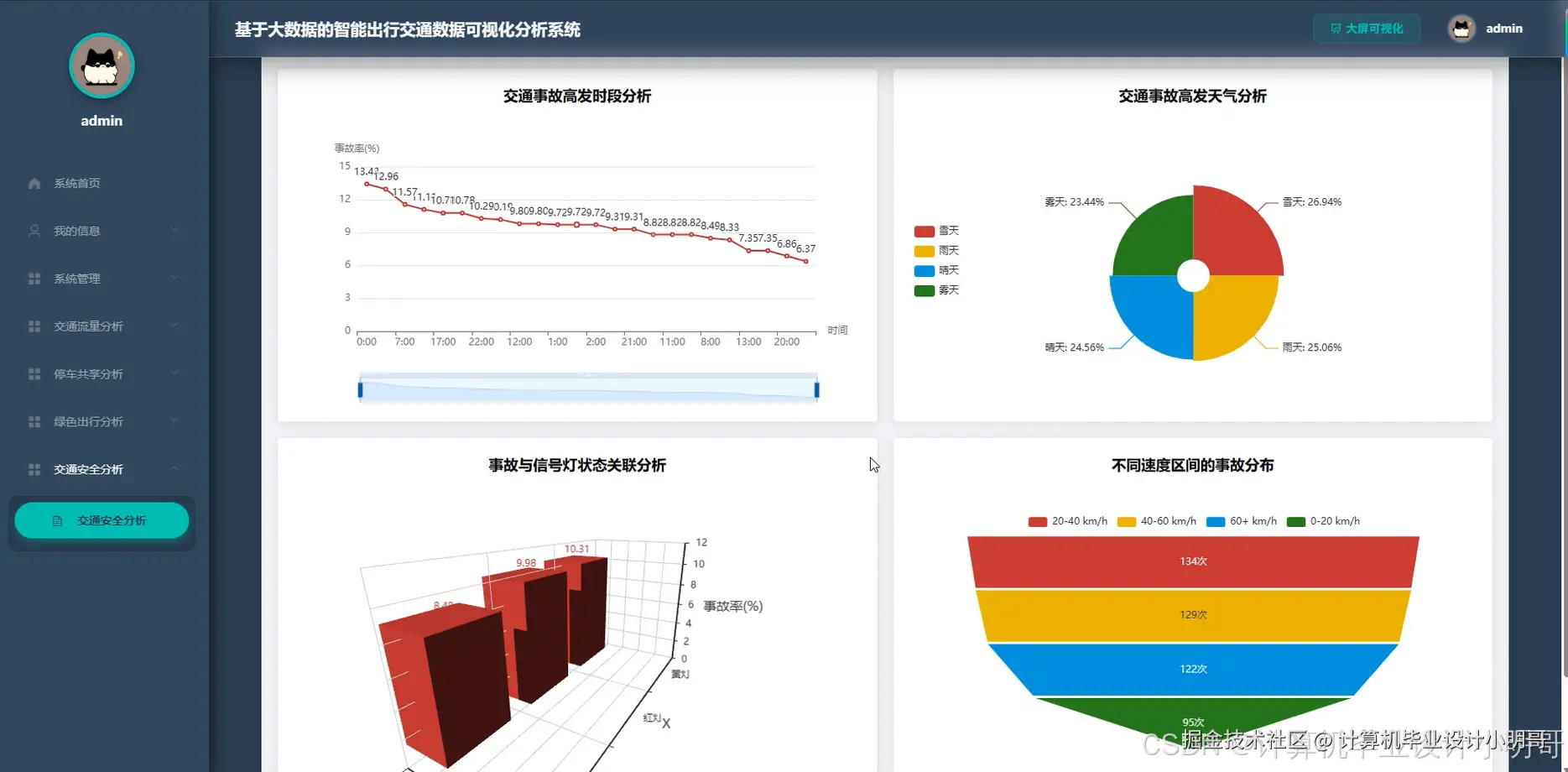The image size is (1568, 772).
Task: Click the system title text in header
Action: click(x=408, y=29)
